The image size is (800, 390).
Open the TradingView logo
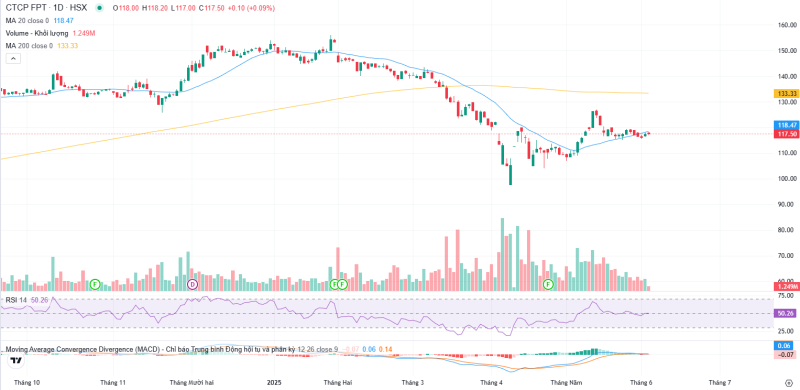(16, 361)
